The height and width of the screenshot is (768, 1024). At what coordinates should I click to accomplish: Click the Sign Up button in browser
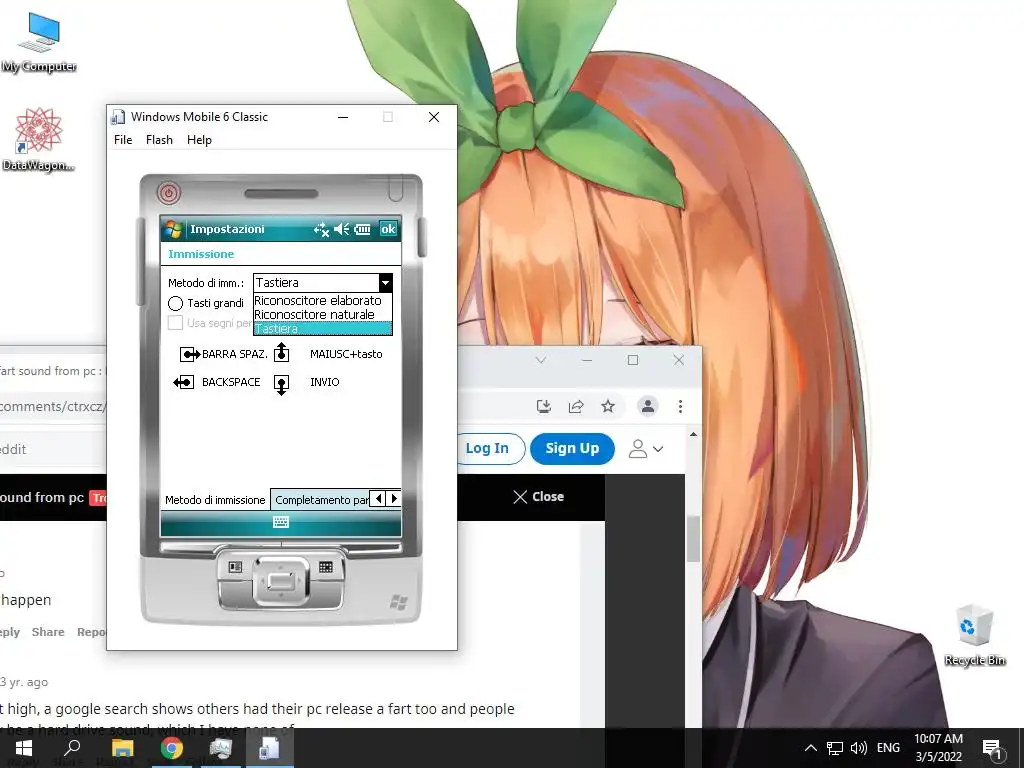tap(572, 448)
